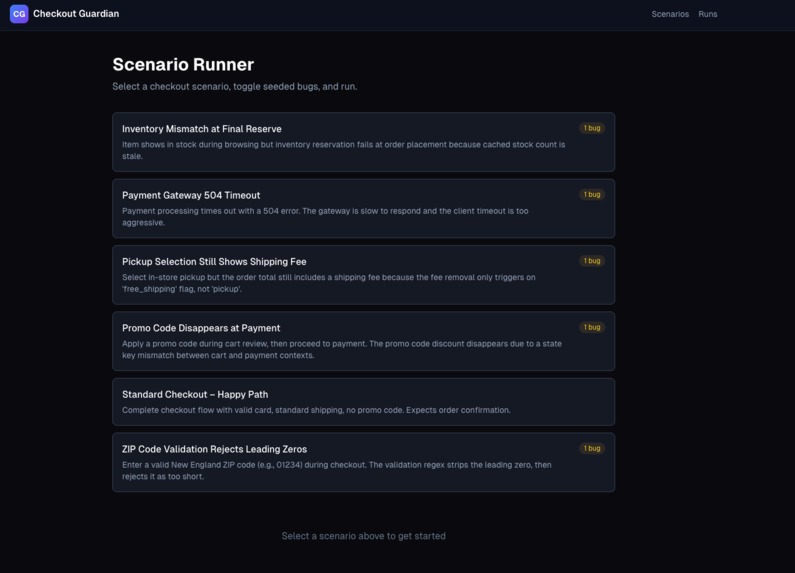Go to the Scenarios nav item

(x=670, y=14)
